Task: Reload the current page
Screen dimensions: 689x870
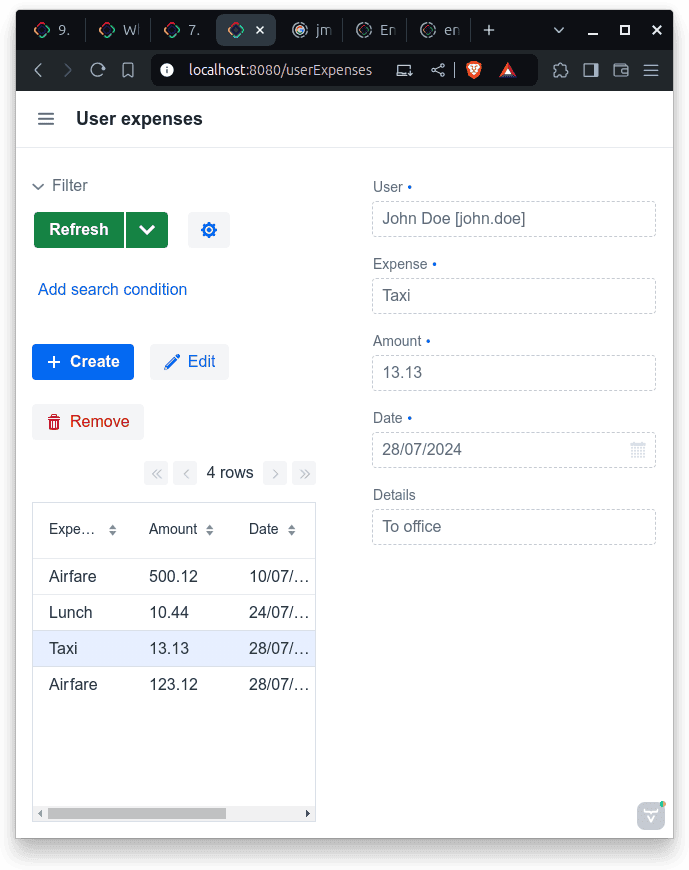Action: 98,70
